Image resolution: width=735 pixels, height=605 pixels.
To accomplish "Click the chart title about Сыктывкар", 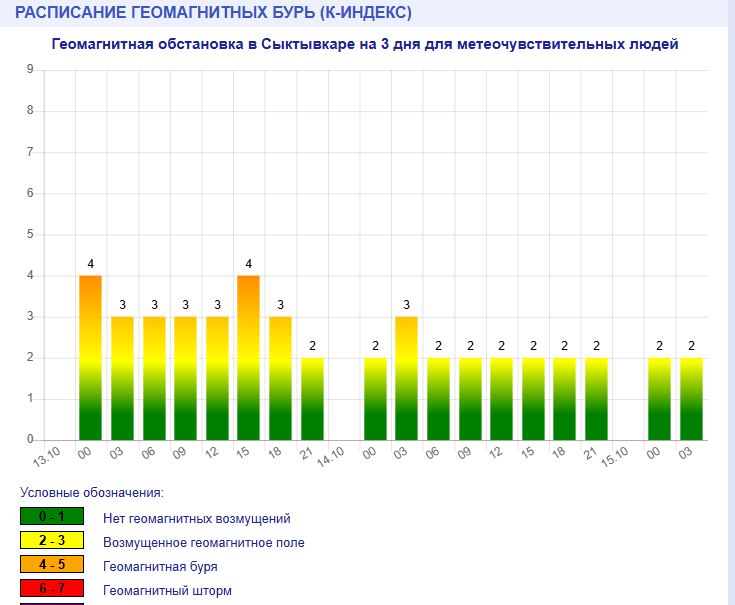I will point(365,45).
